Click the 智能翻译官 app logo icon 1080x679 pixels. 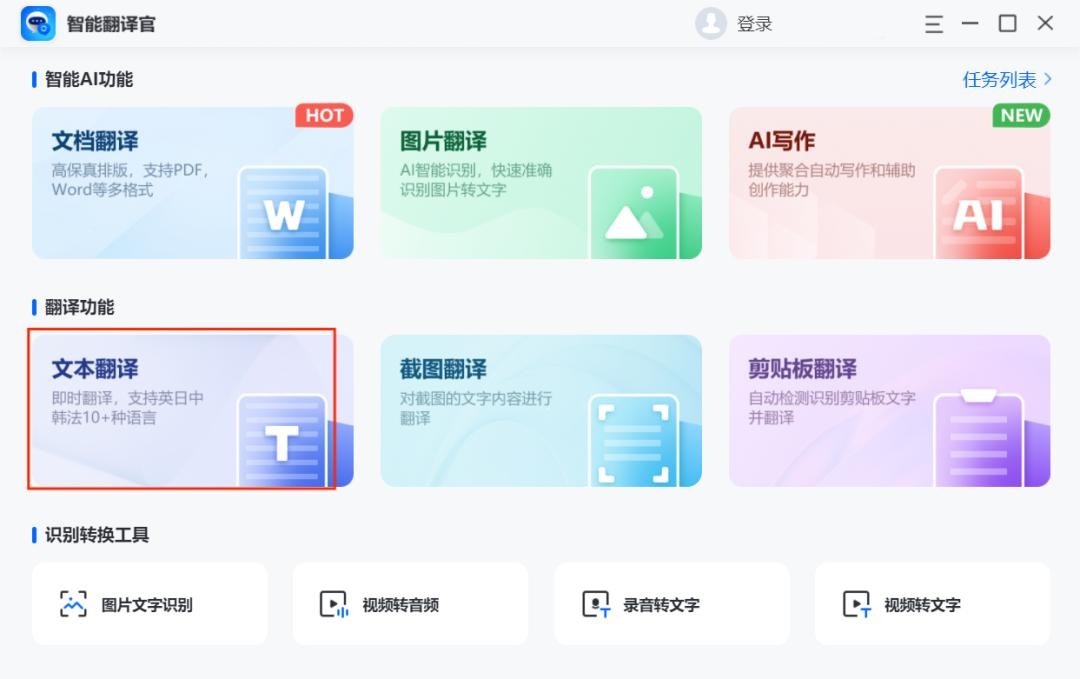coord(38,24)
